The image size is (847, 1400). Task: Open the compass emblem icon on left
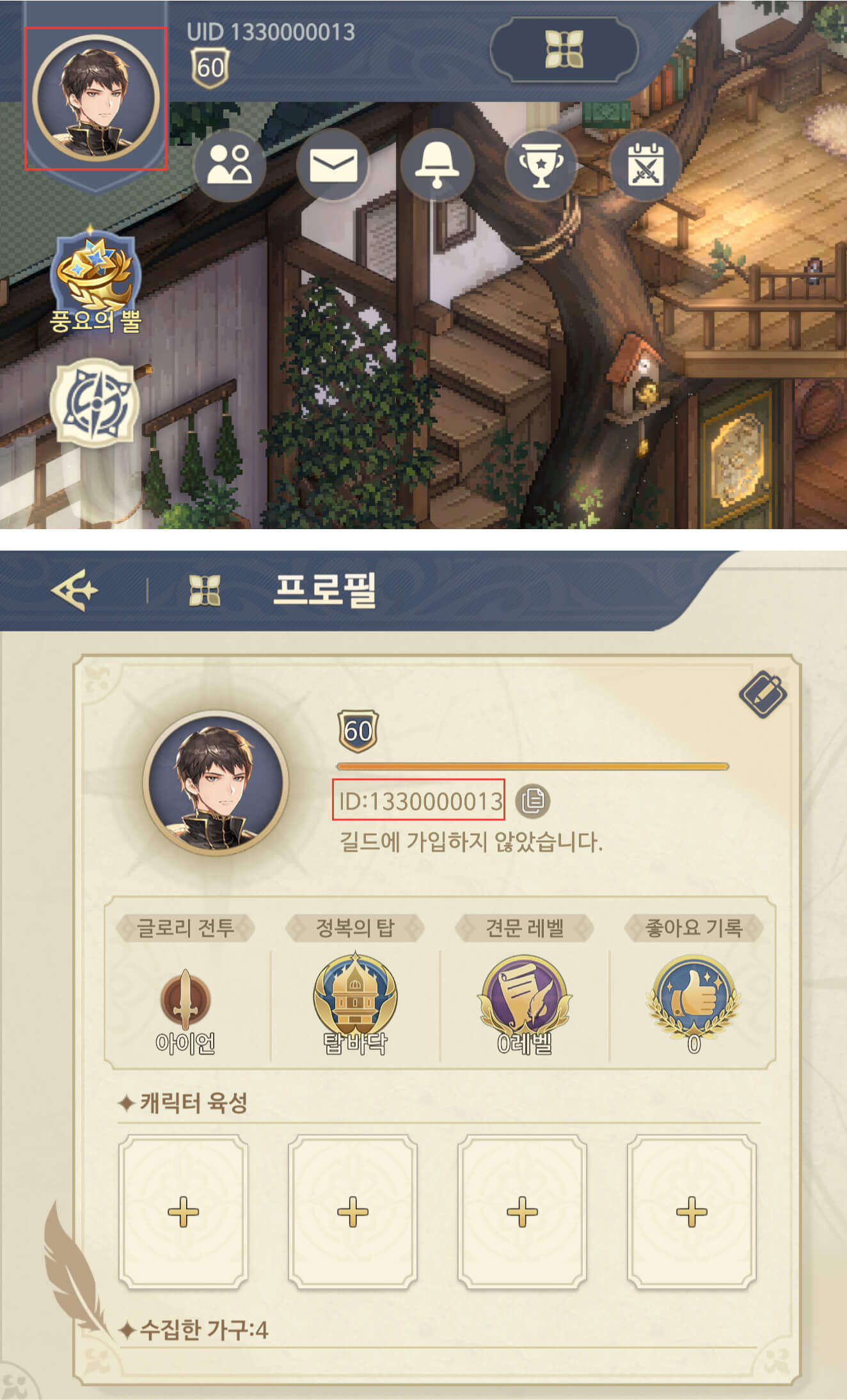tap(94, 404)
